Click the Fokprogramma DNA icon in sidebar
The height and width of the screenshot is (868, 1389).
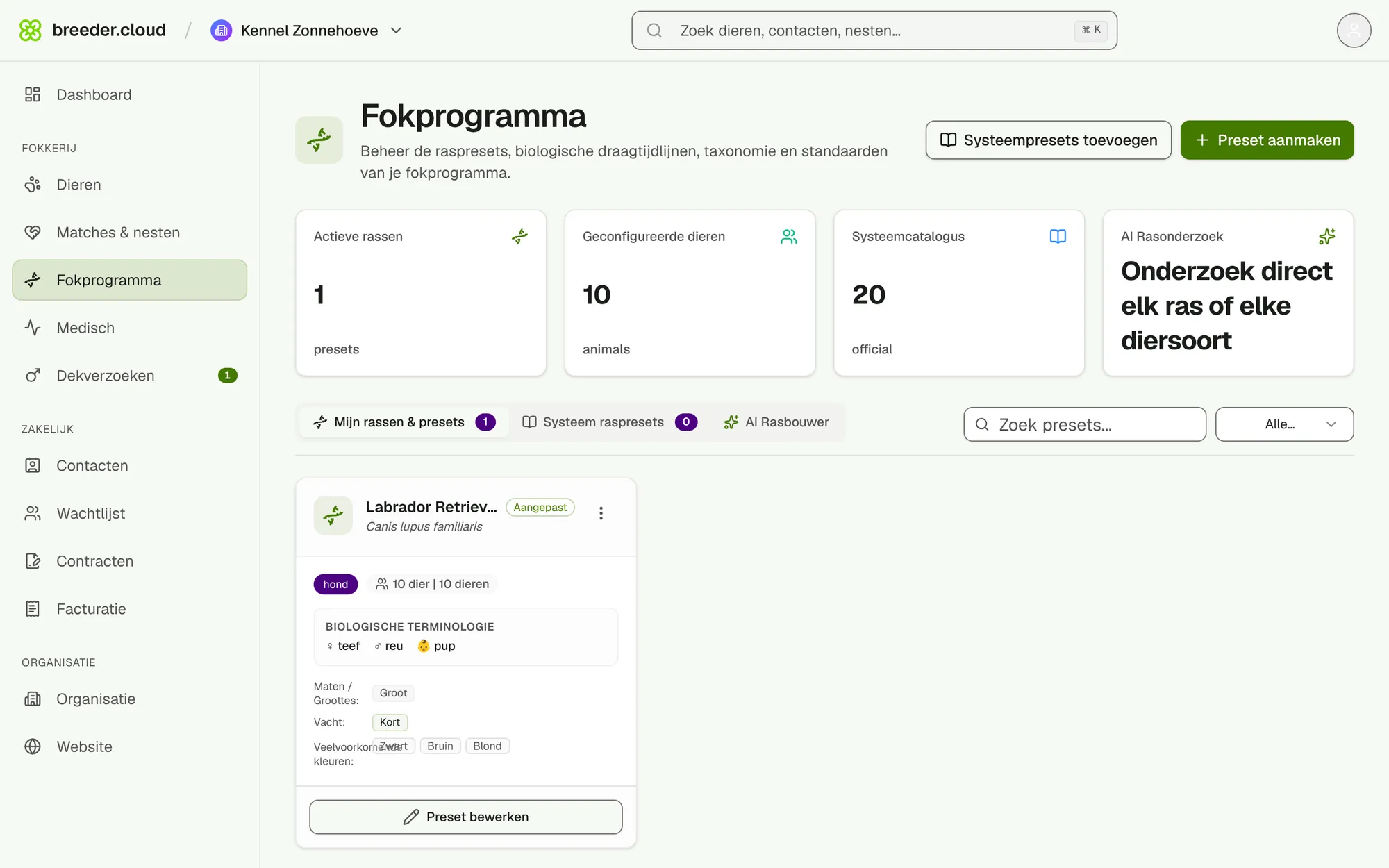point(33,280)
